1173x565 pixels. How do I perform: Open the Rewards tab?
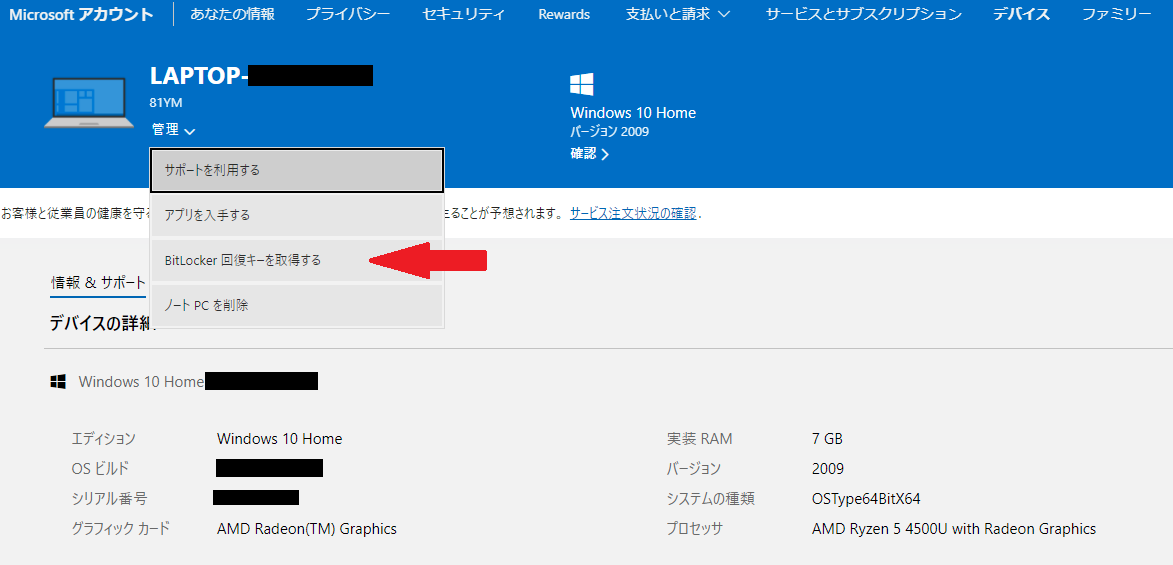tap(564, 14)
